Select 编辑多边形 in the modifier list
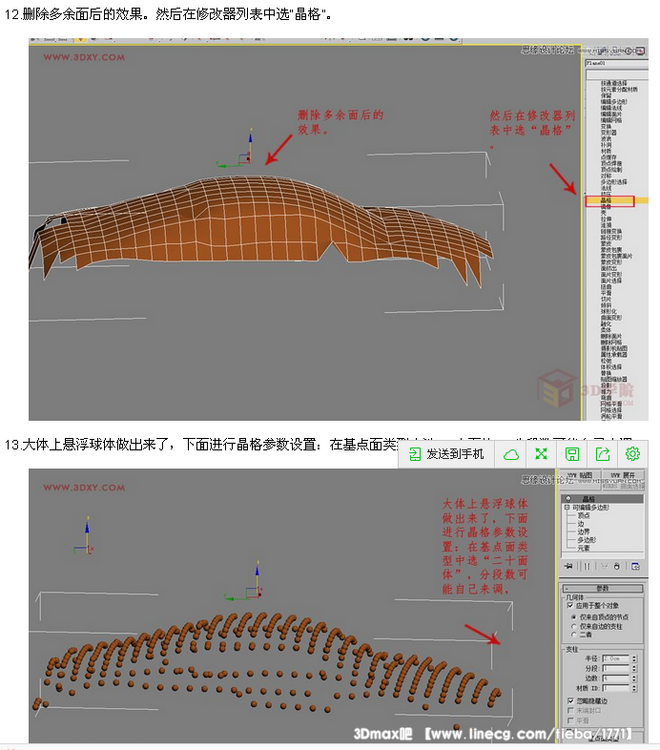 (613, 101)
